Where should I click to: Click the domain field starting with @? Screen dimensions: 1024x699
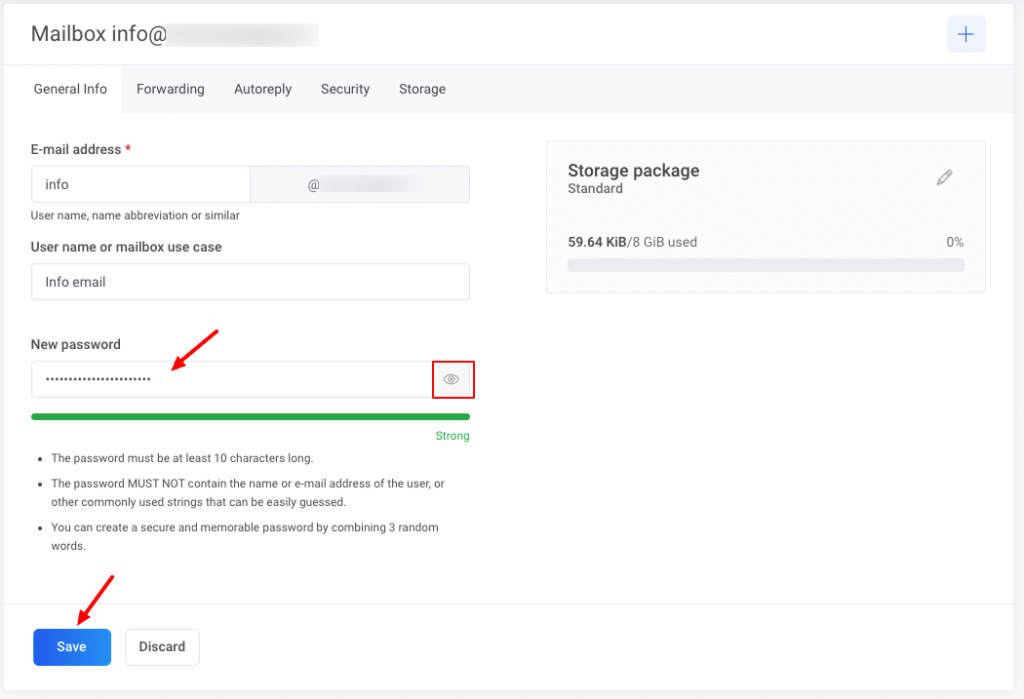coord(359,185)
